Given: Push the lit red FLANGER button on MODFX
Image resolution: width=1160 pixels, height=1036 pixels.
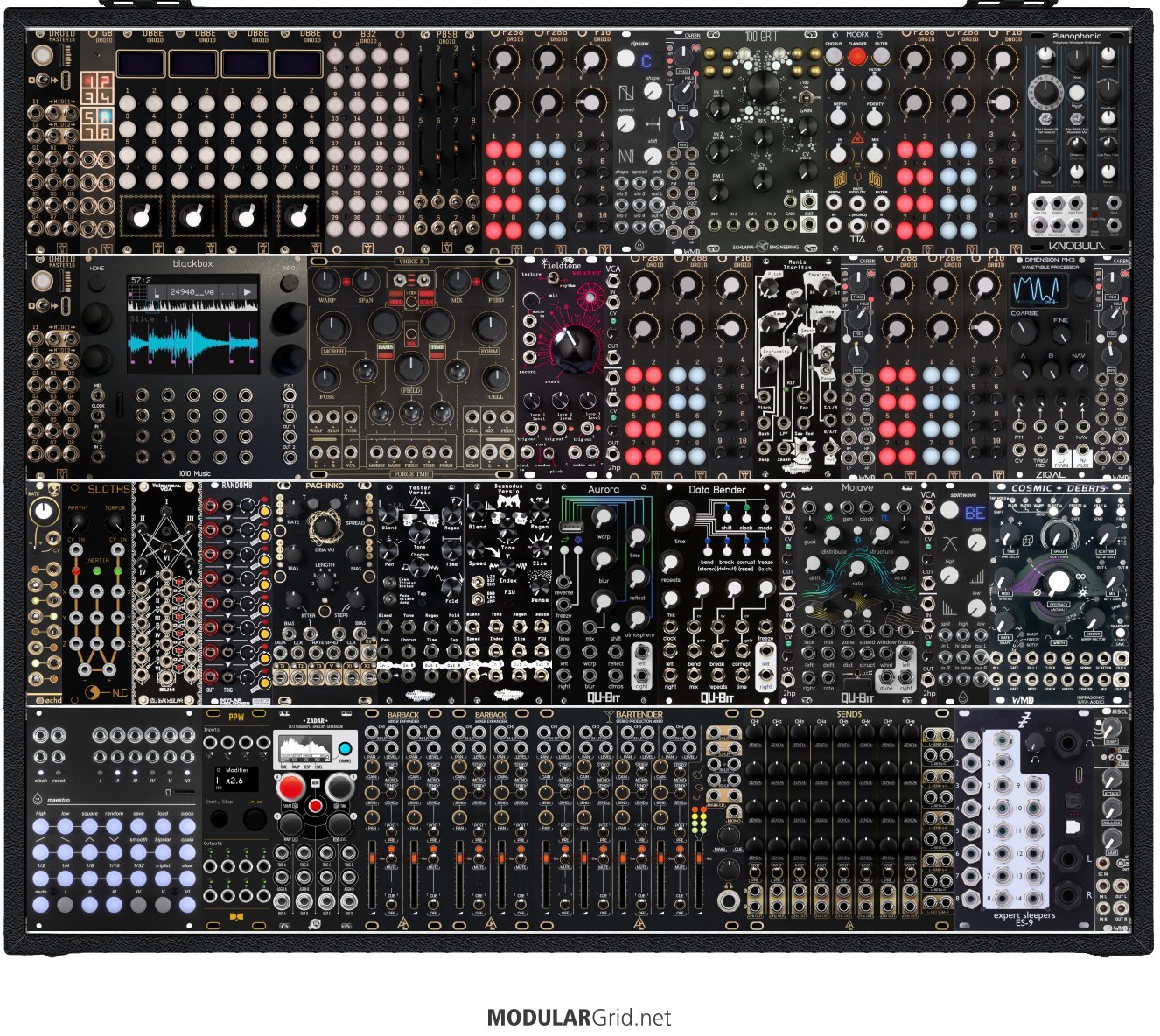Looking at the screenshot, I should coord(857,58).
